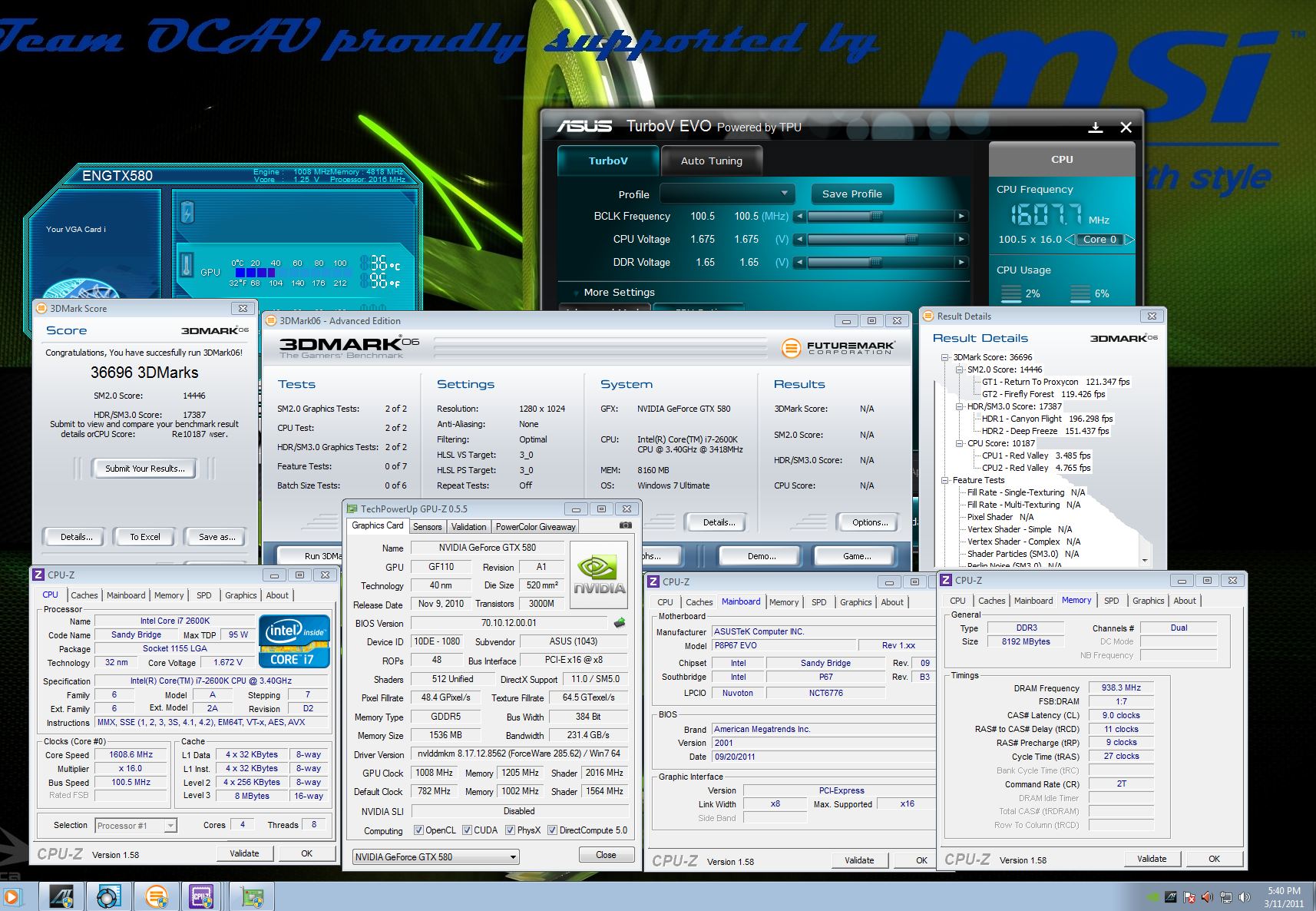Image resolution: width=1316 pixels, height=911 pixels.
Task: Open taskbar clock 5:40 PM
Action: coord(1284,897)
